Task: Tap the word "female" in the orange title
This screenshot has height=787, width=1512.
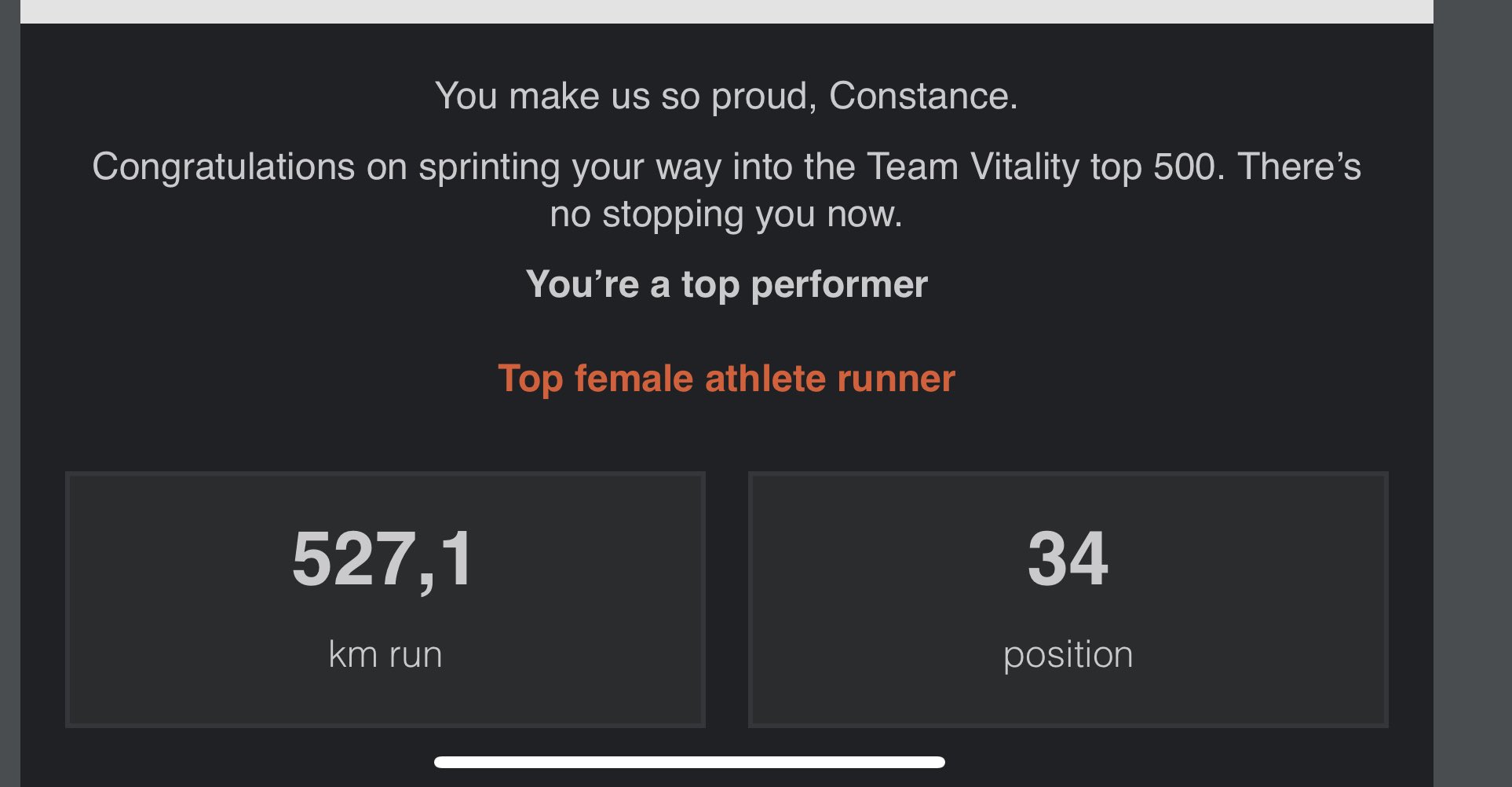Action: click(x=634, y=379)
